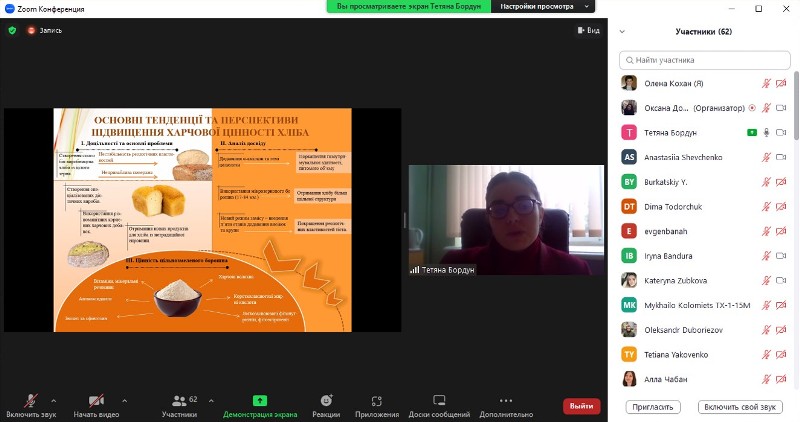Screen dimensions: 800x422
Task: Select participant Iryna Bandura
Action: (705, 256)
